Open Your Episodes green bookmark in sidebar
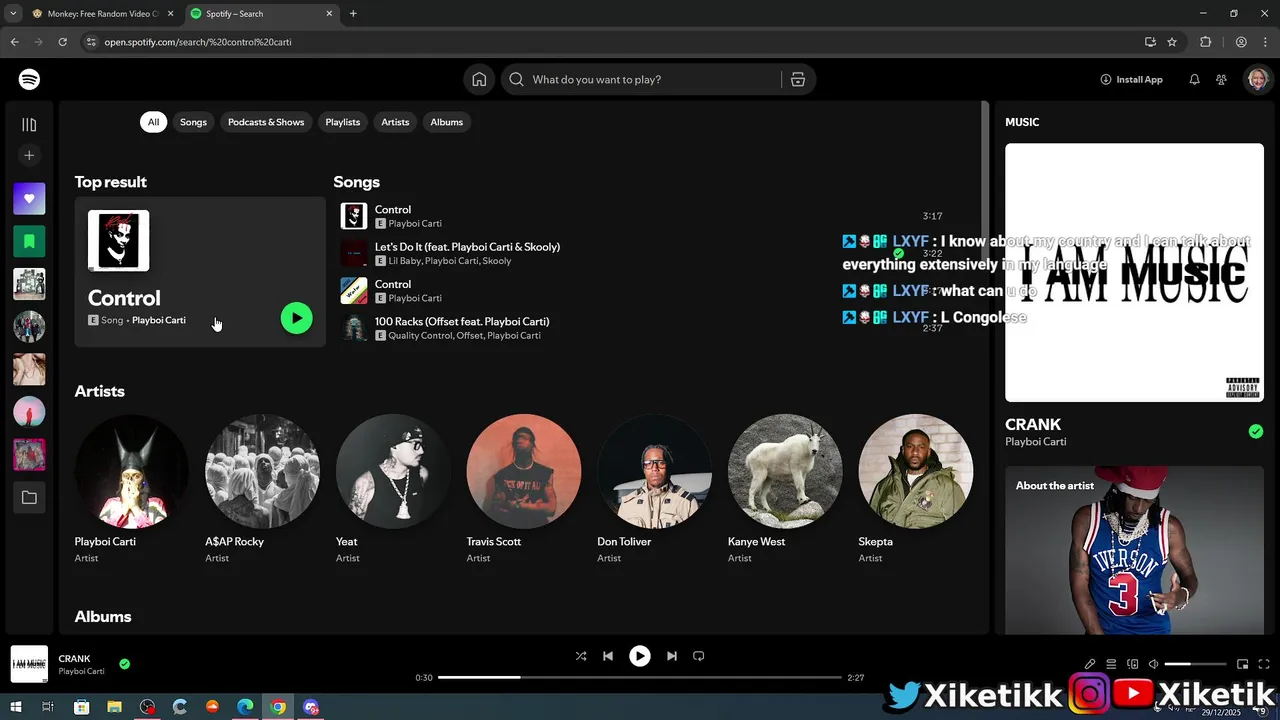This screenshot has width=1280, height=720. tap(29, 241)
